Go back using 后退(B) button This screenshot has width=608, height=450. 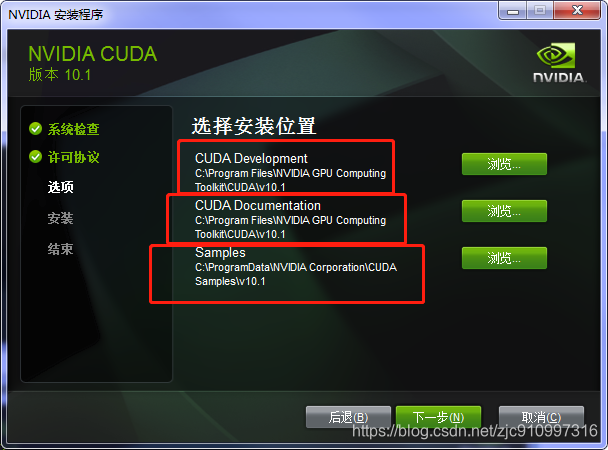click(348, 417)
